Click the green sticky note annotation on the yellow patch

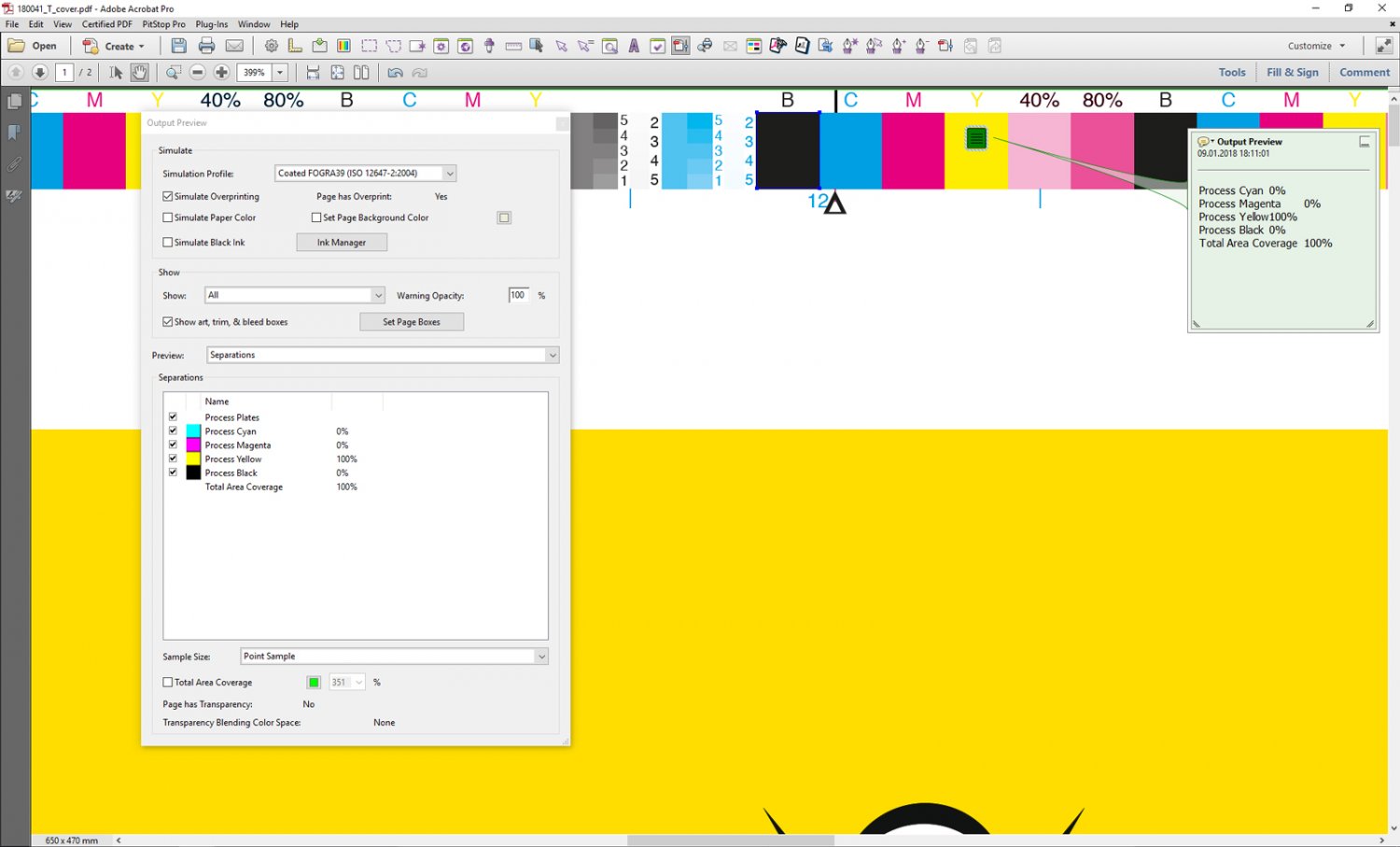click(976, 139)
